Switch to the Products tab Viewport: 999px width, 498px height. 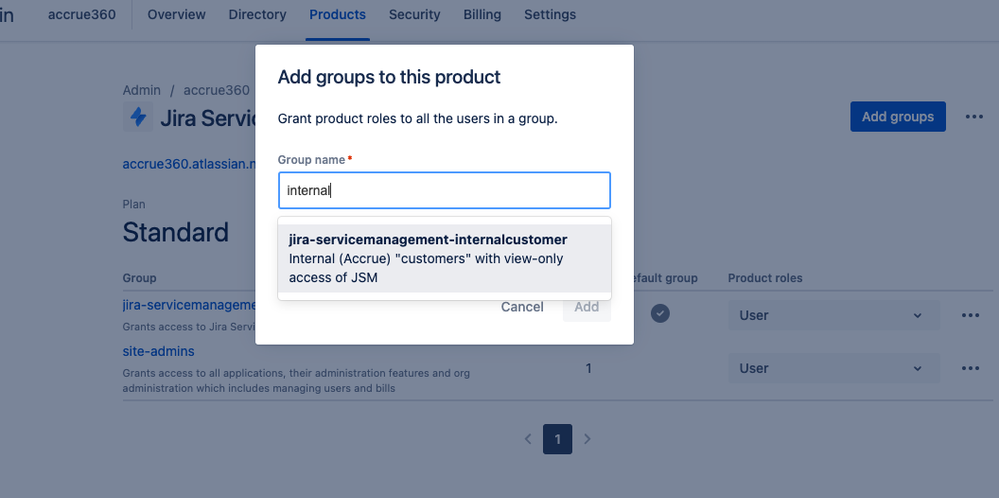tap(338, 15)
